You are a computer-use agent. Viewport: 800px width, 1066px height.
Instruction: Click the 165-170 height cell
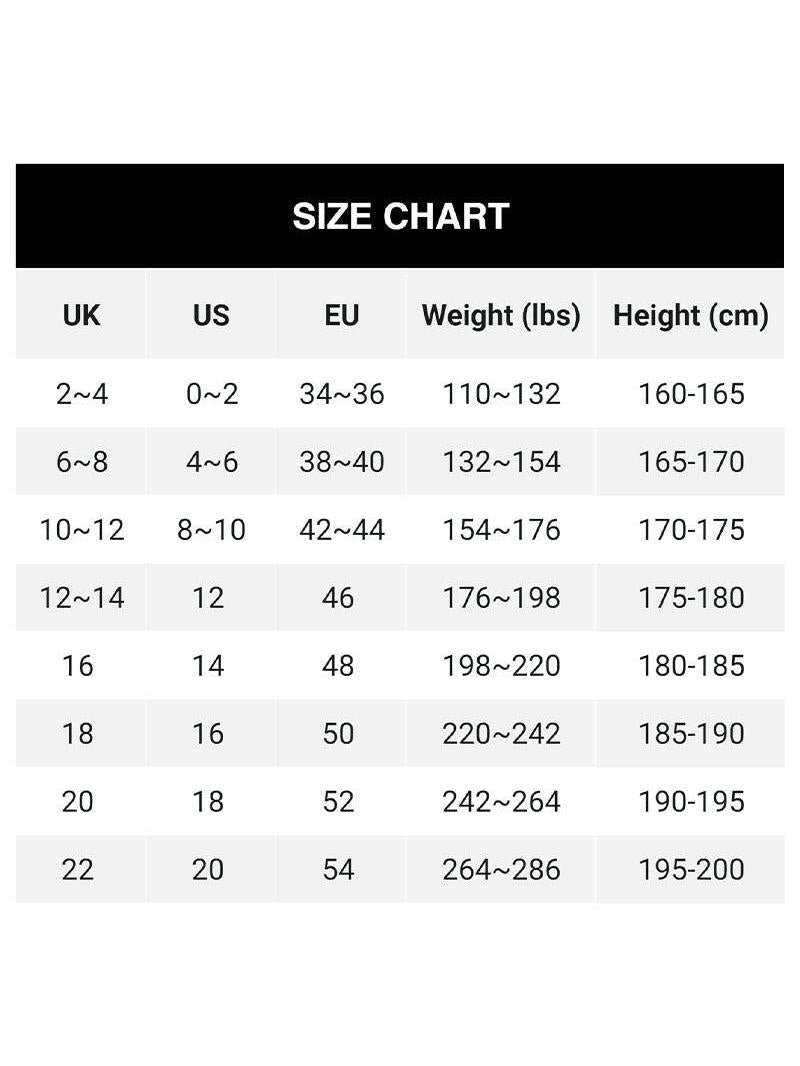click(691, 462)
